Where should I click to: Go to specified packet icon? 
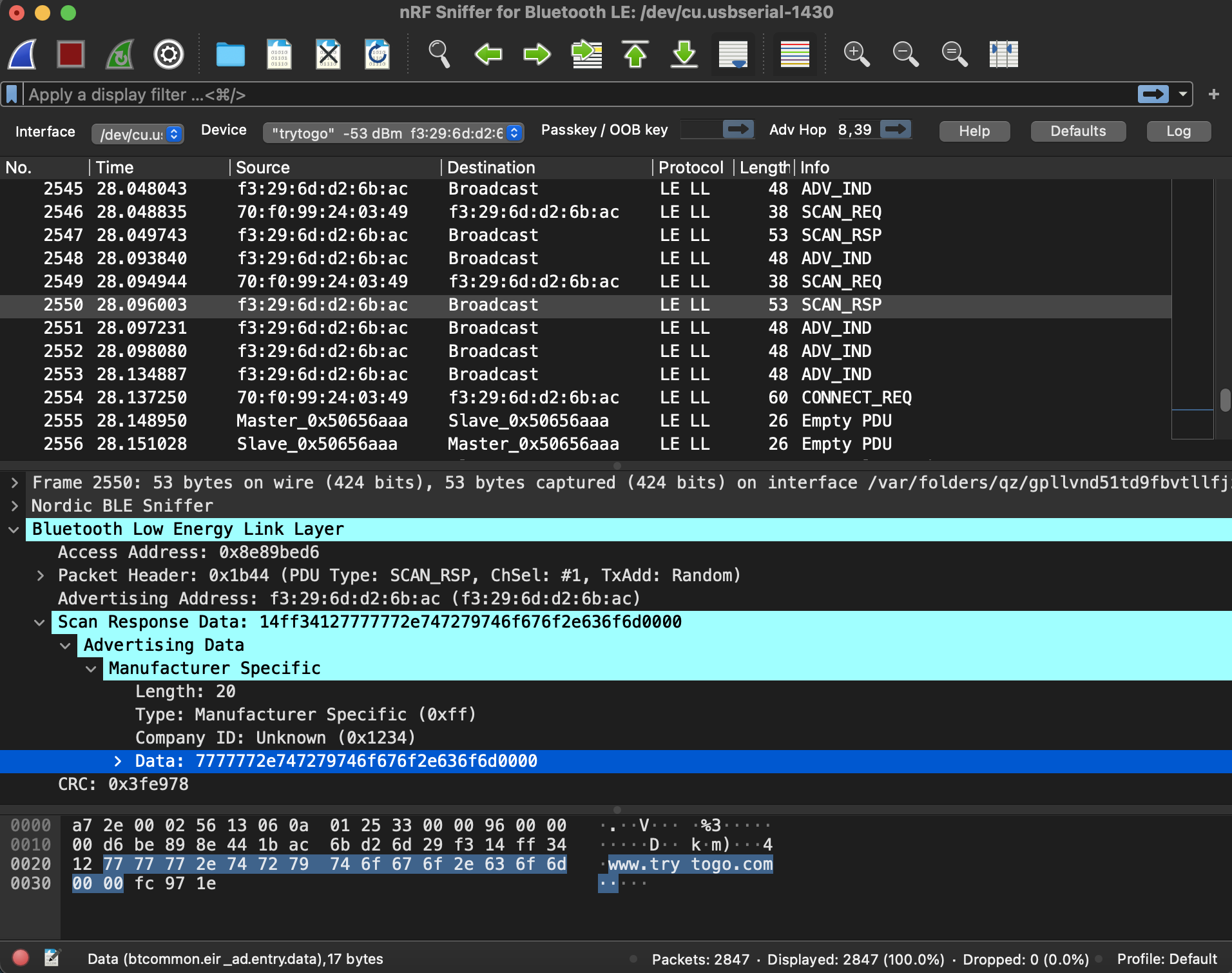coord(586,54)
